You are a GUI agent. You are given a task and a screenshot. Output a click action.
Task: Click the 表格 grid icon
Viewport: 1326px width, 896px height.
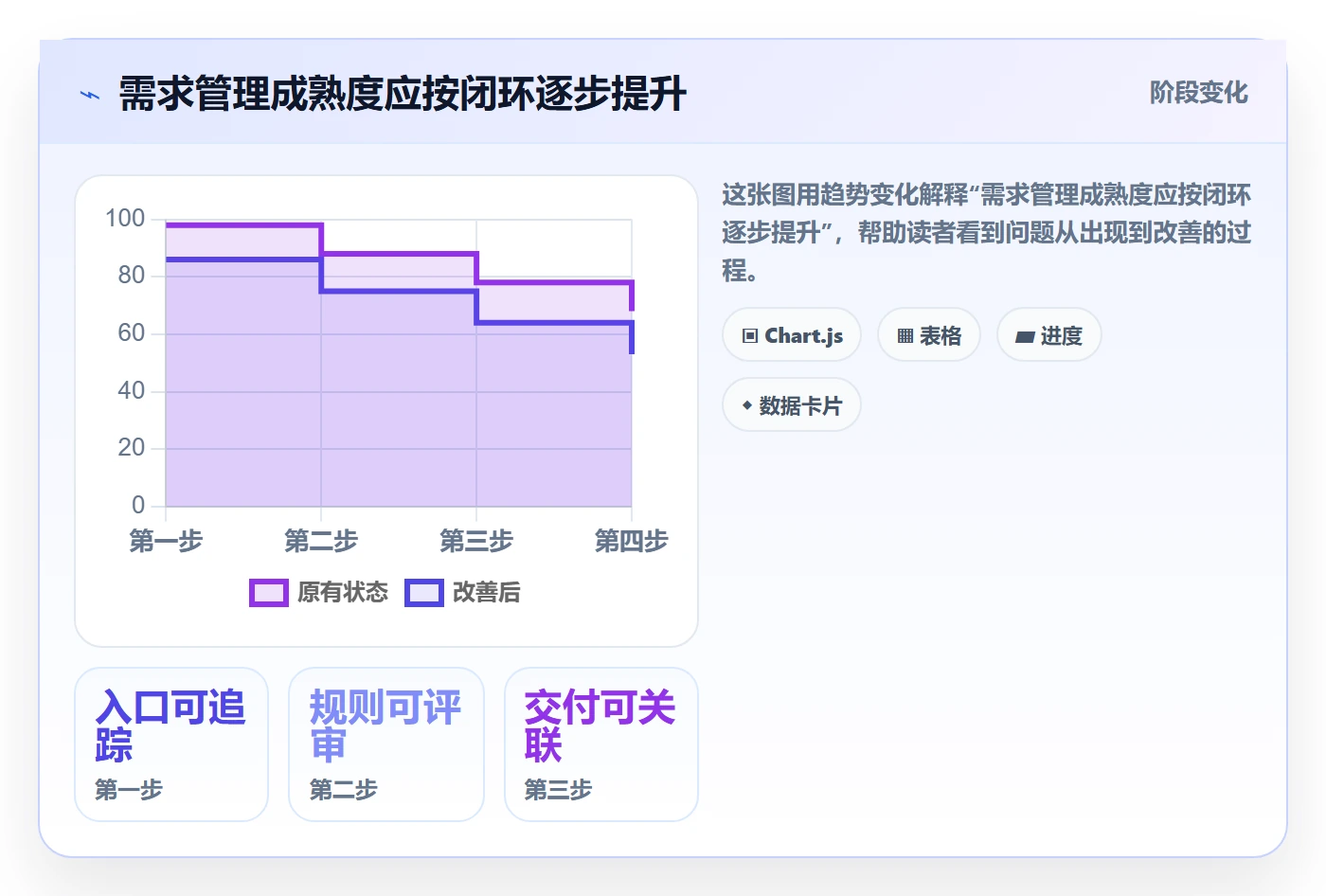pos(905,336)
